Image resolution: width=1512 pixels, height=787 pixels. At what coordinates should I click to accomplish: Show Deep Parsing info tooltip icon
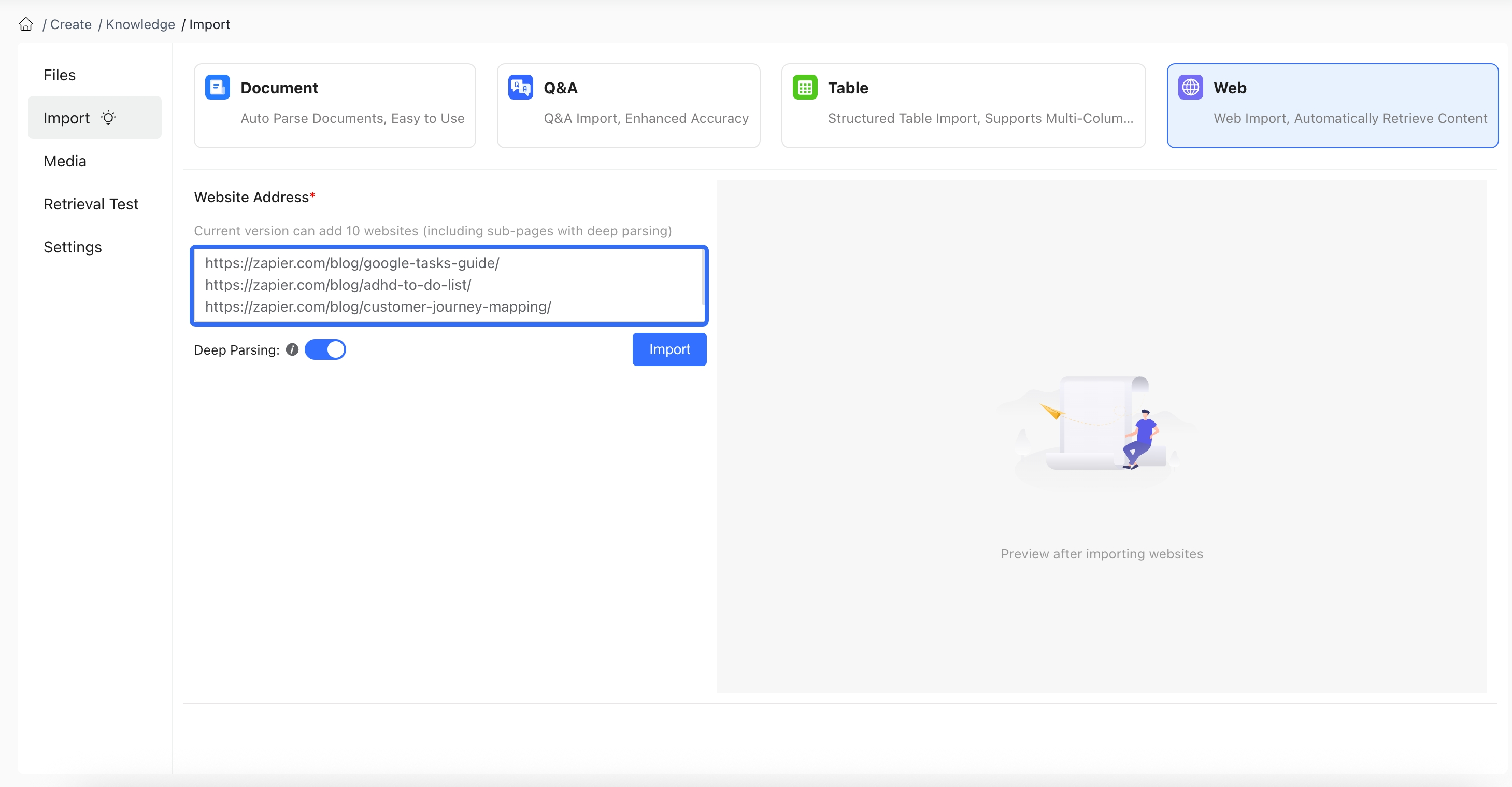tap(292, 349)
